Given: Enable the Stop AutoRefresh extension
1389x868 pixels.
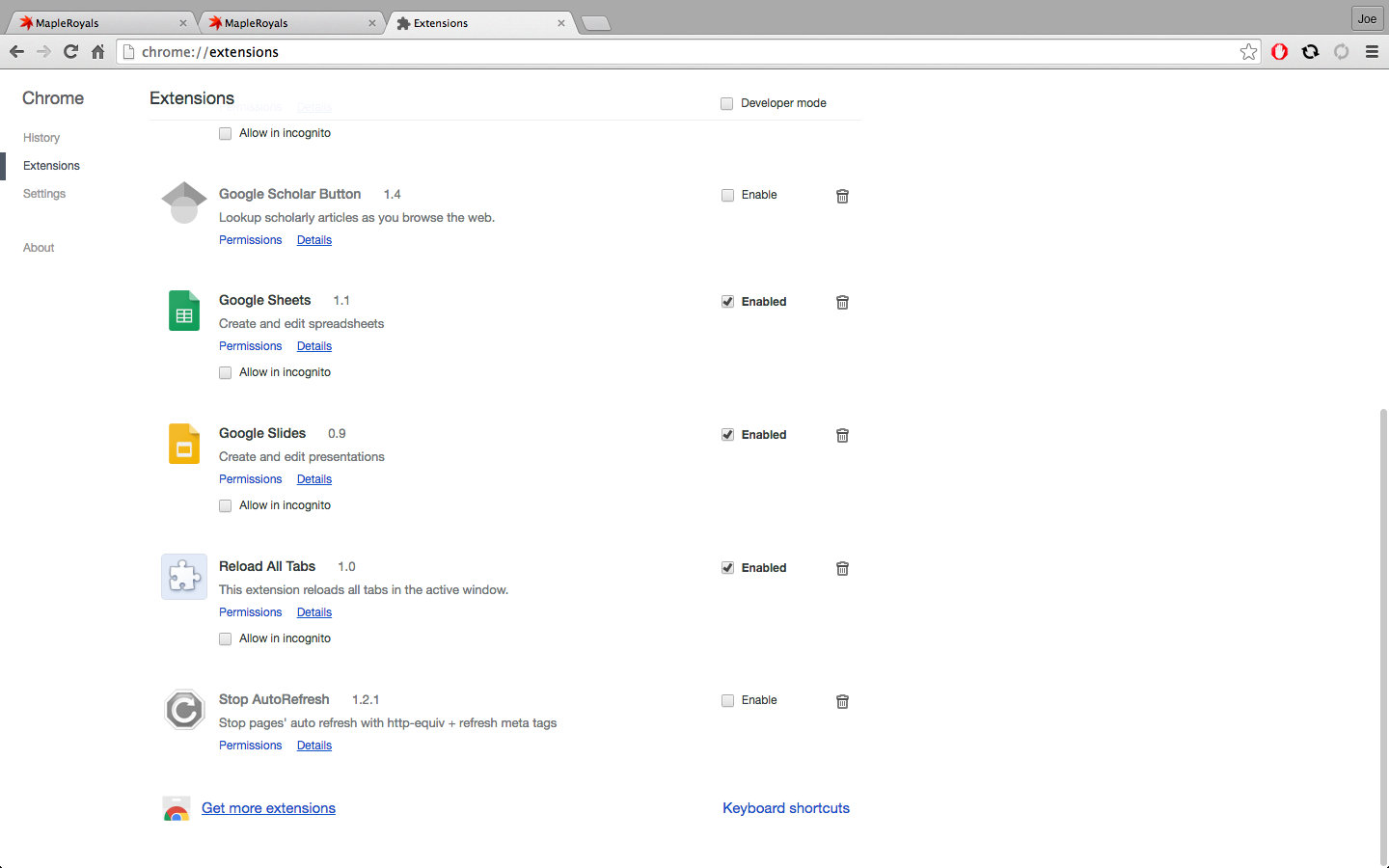Looking at the screenshot, I should 728,700.
